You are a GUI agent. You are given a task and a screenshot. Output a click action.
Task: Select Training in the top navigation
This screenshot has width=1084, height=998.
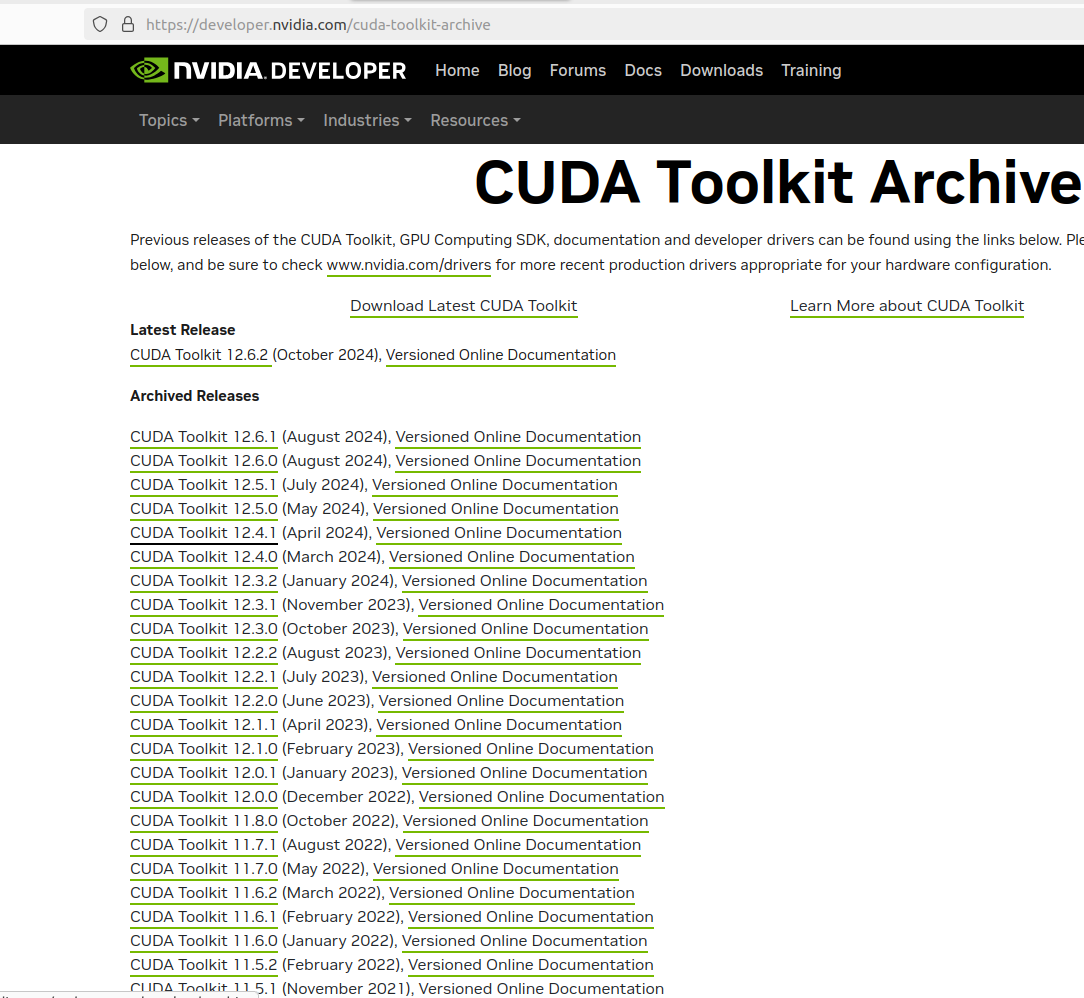811,70
